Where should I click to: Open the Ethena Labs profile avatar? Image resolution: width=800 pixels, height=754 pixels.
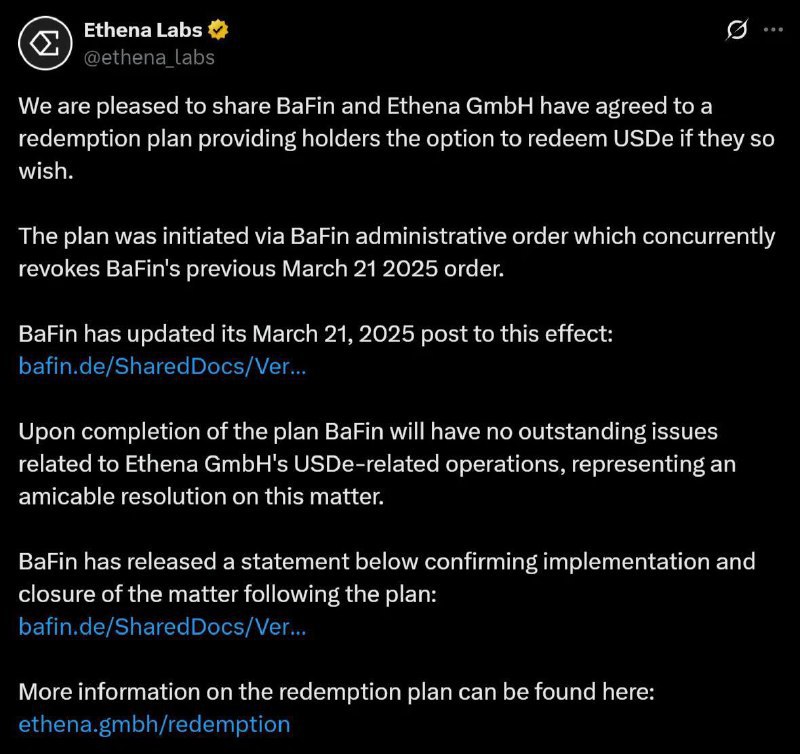[x=45, y=43]
